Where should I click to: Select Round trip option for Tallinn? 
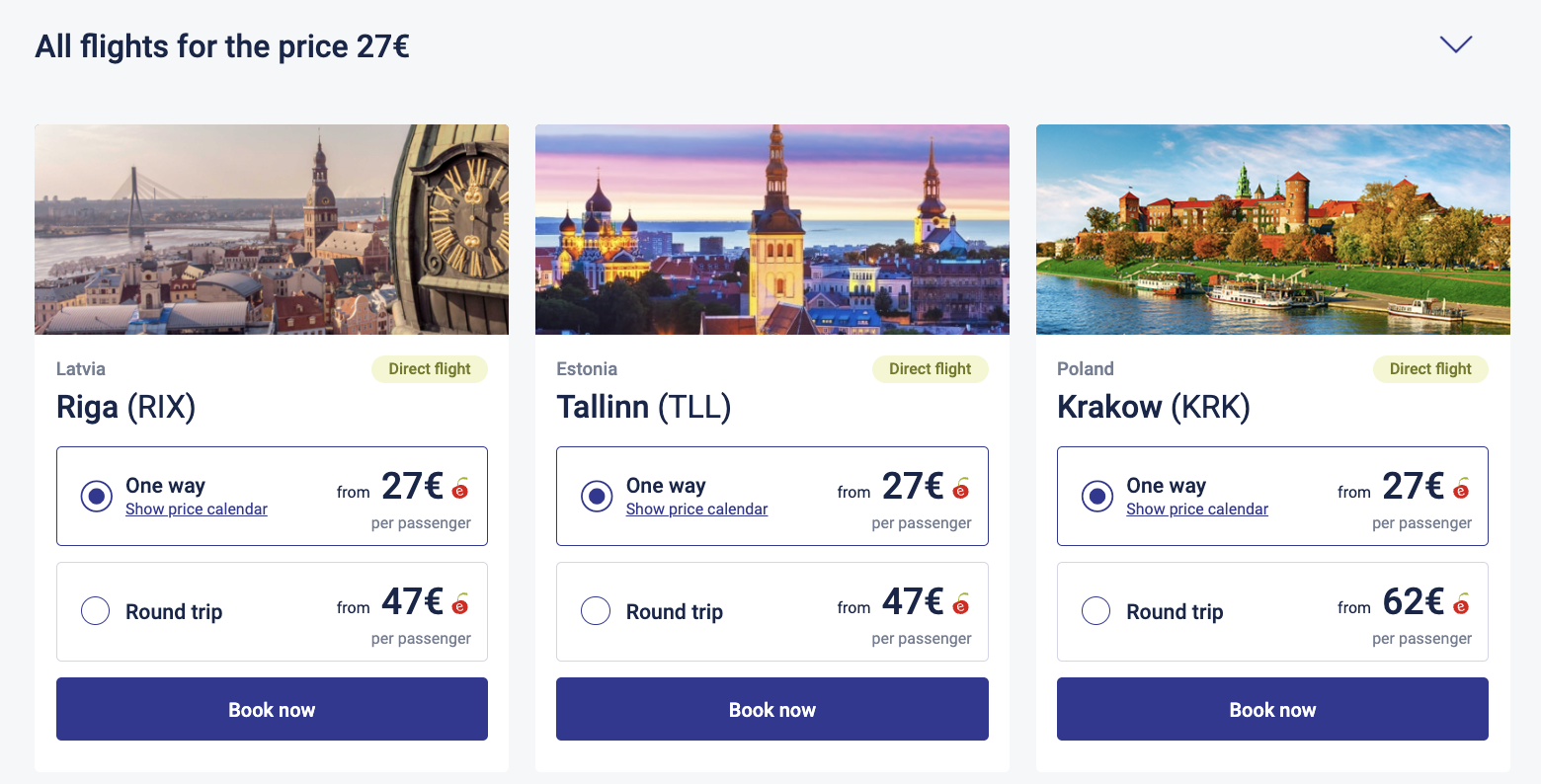point(596,611)
